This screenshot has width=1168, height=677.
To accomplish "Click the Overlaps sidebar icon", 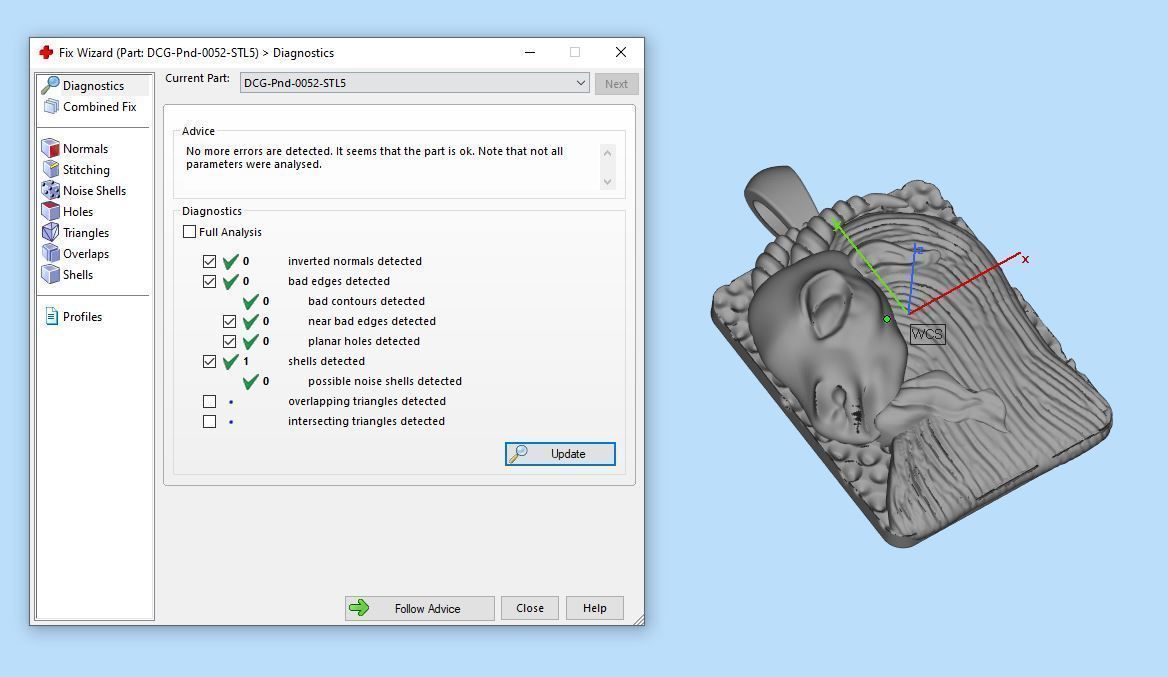I will (50, 253).
